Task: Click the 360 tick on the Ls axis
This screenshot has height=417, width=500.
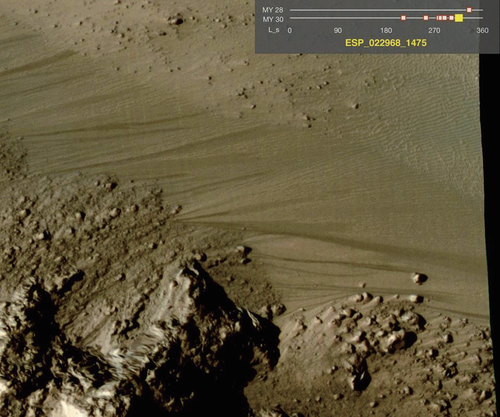Action: tap(482, 30)
